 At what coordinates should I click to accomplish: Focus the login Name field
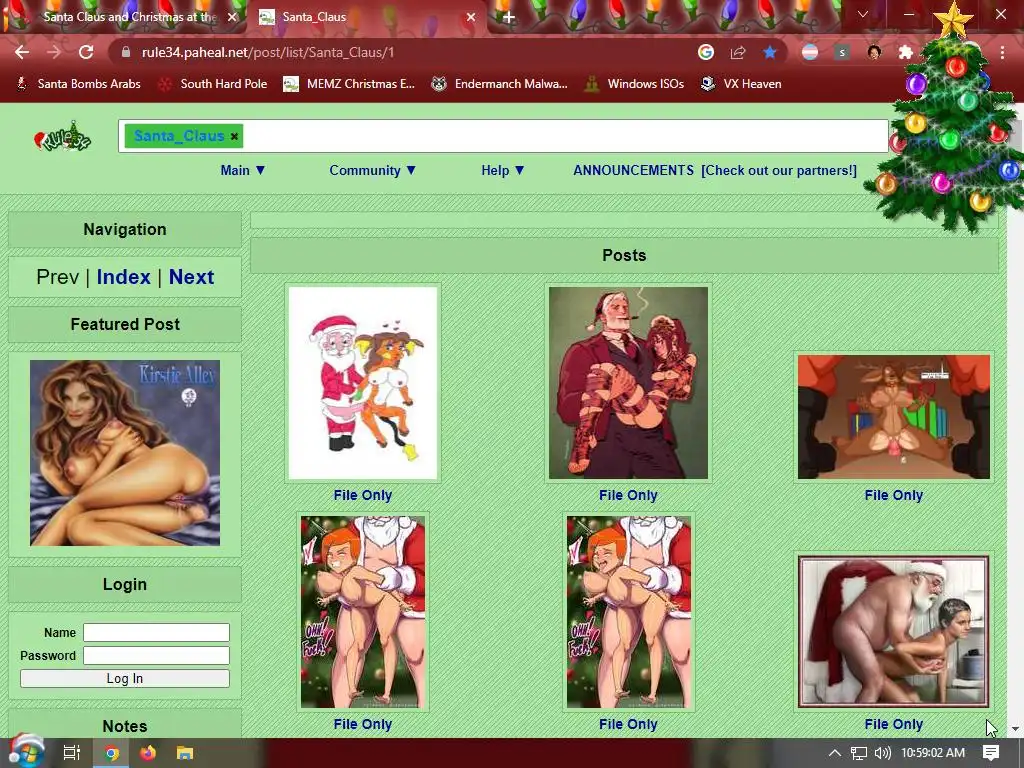click(156, 632)
